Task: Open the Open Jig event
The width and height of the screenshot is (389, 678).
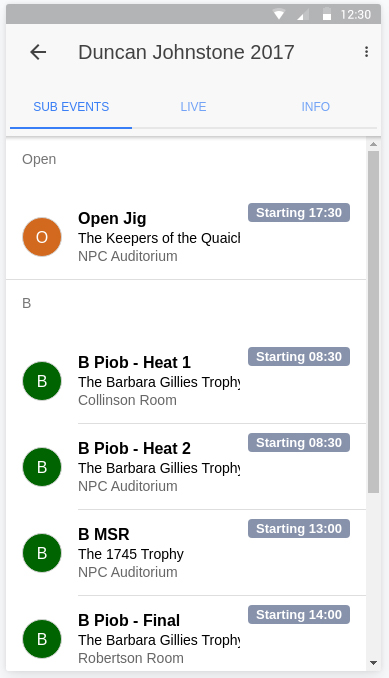Action: click(186, 237)
